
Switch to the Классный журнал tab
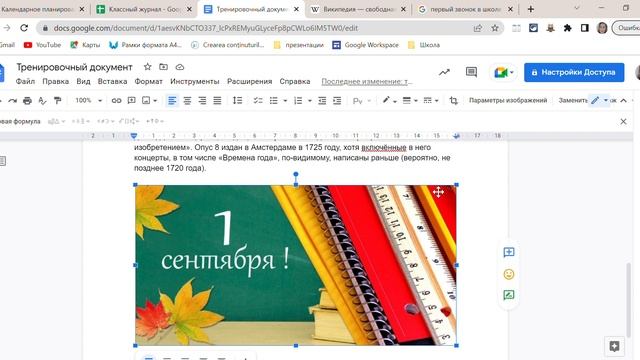click(144, 9)
